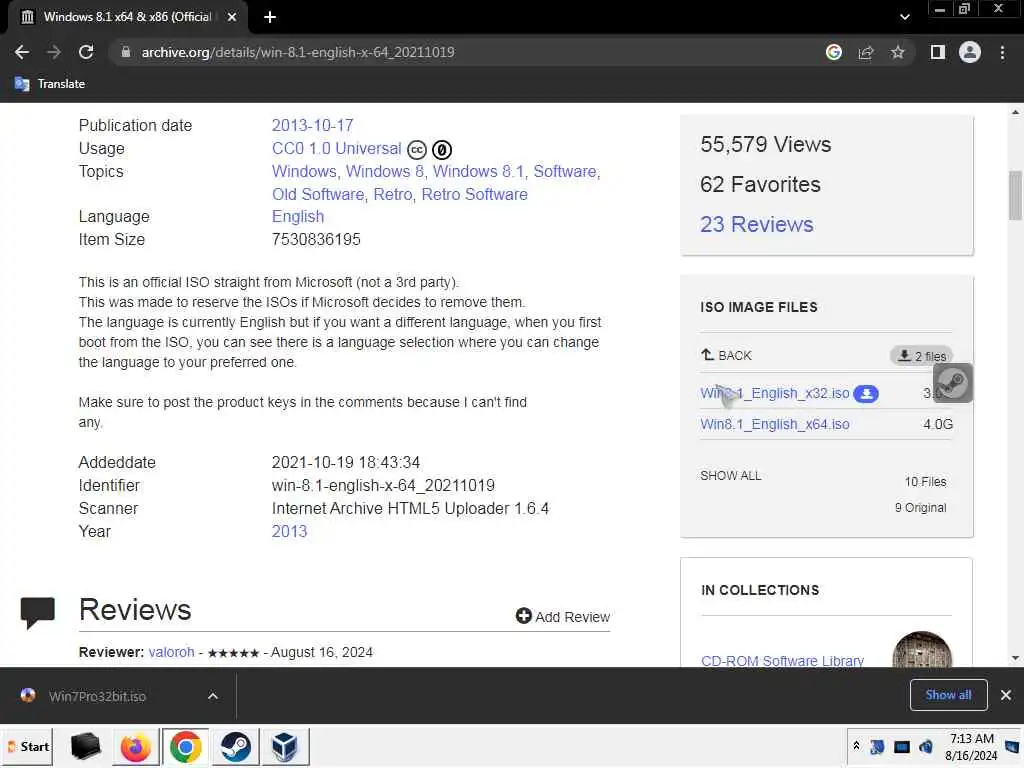
Task: Click the floating Steam overlay icon
Action: click(x=953, y=383)
